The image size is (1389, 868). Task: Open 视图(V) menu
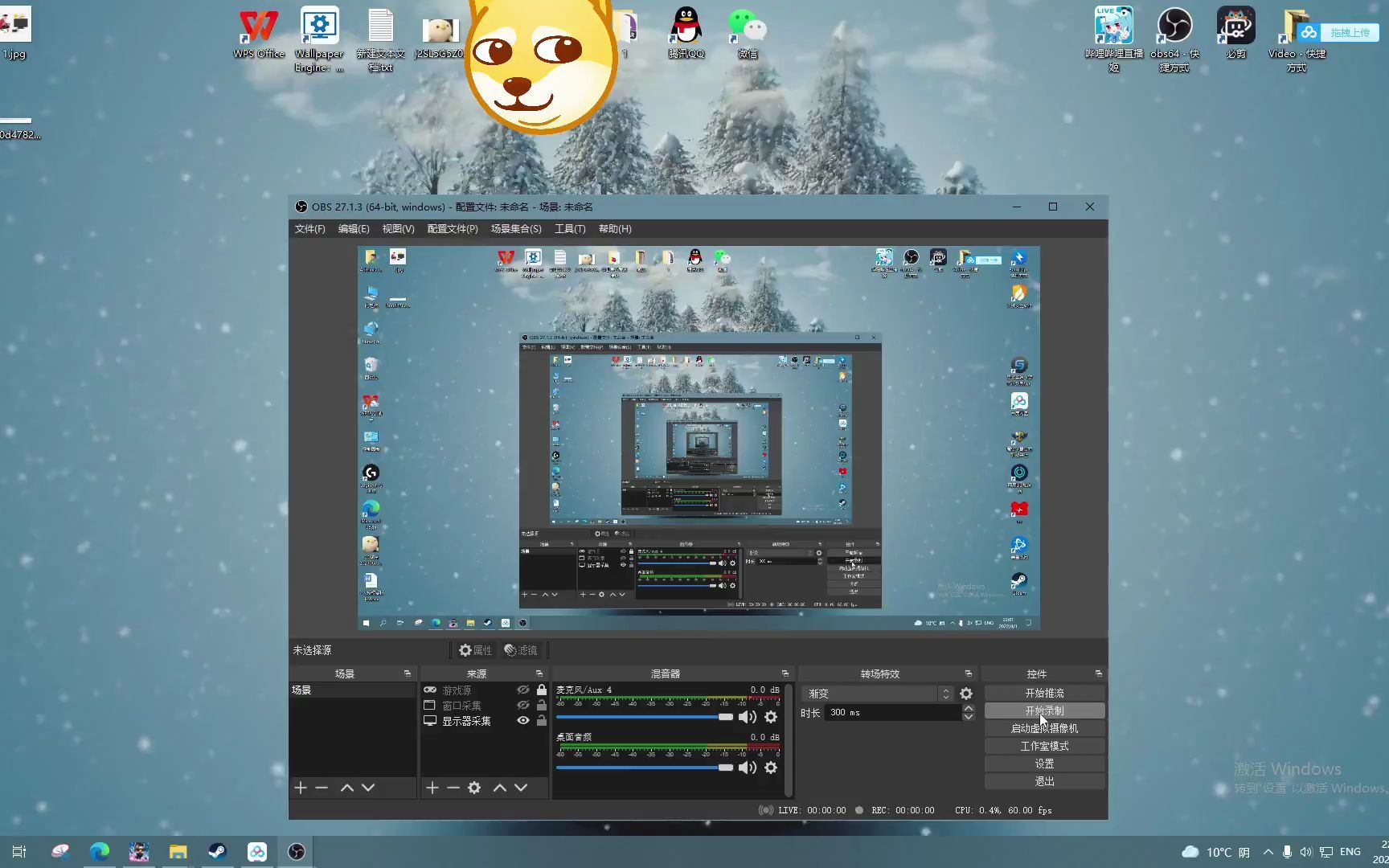(x=398, y=229)
